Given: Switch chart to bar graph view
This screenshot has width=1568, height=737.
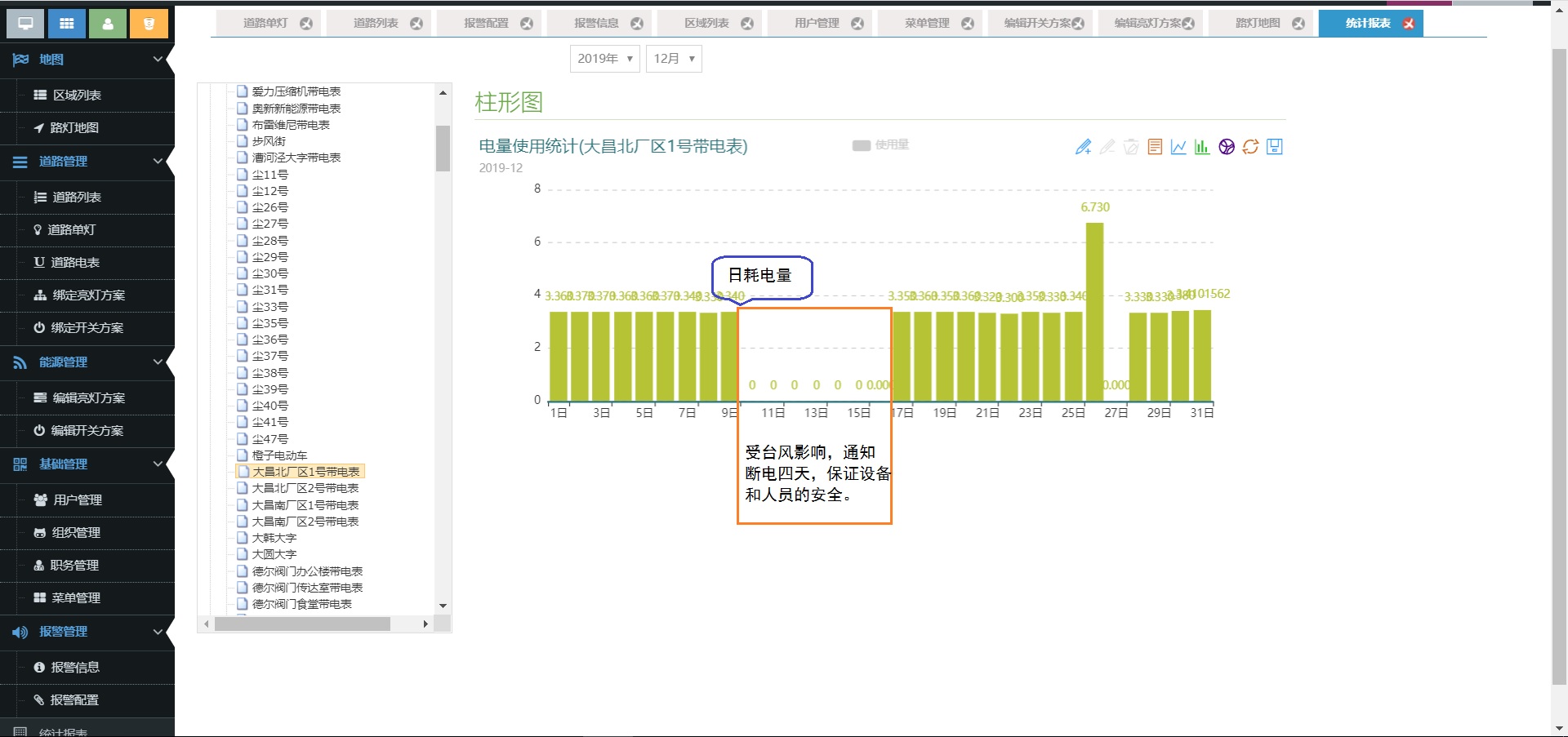Looking at the screenshot, I should (x=1202, y=147).
